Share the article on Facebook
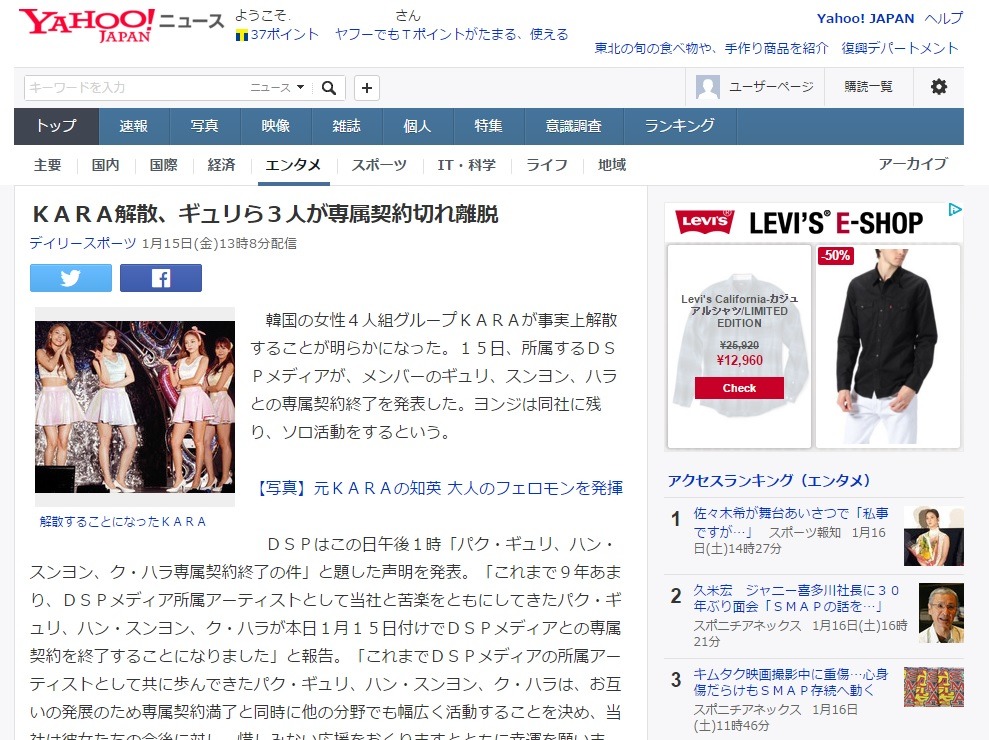This screenshot has width=989, height=740. pyautogui.click(x=161, y=278)
